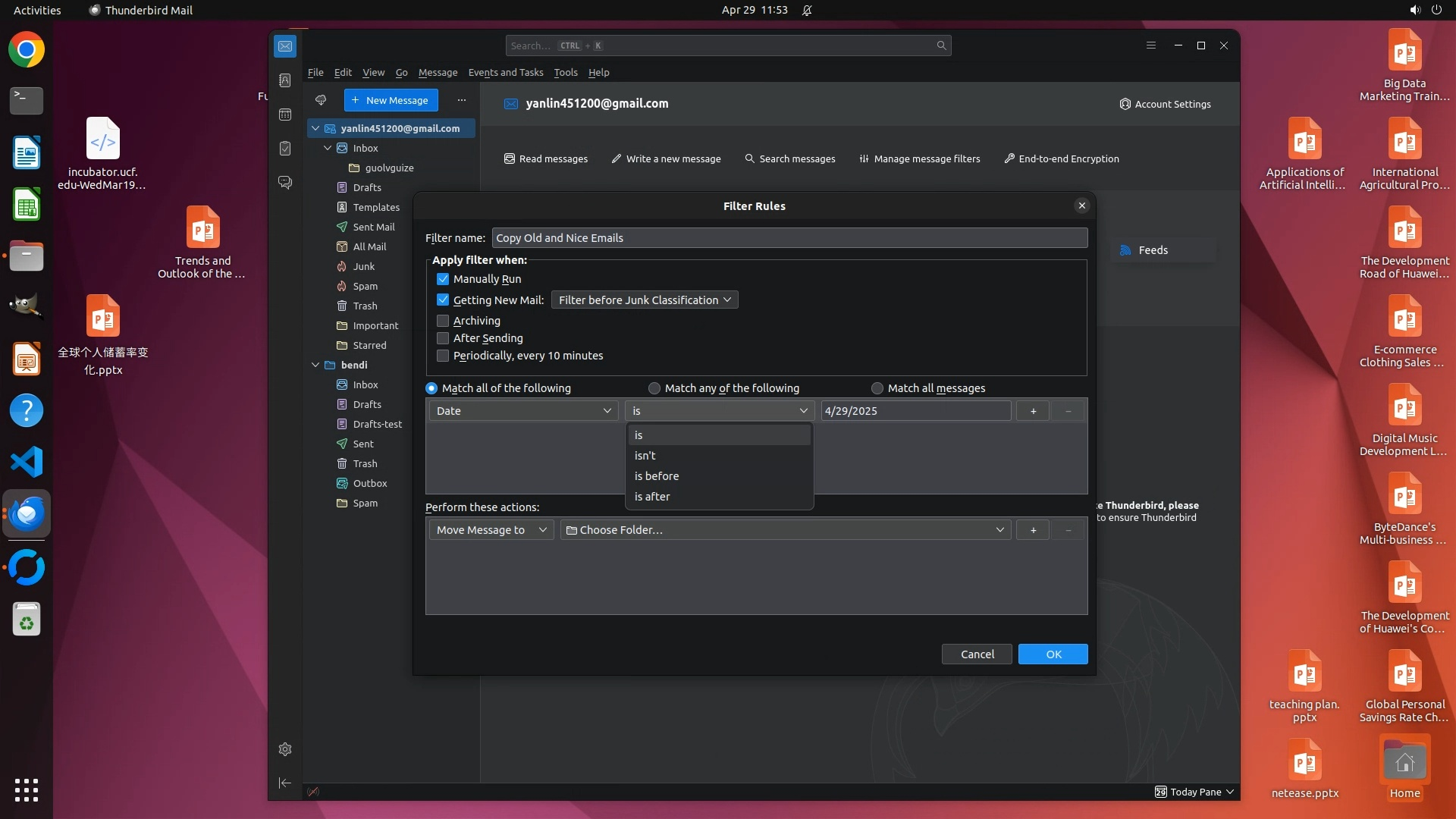Viewport: 1456px width, 819px height.
Task: Uncheck the Manually Run checkbox
Action: [443, 279]
